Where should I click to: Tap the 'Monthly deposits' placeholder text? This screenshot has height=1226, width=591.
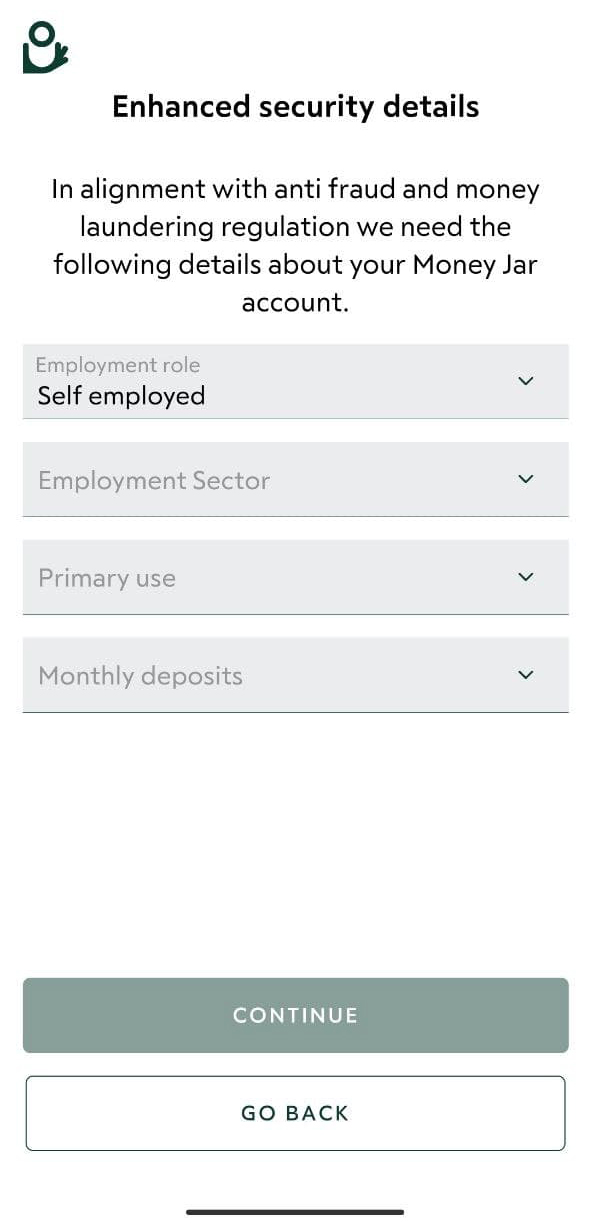(x=140, y=676)
